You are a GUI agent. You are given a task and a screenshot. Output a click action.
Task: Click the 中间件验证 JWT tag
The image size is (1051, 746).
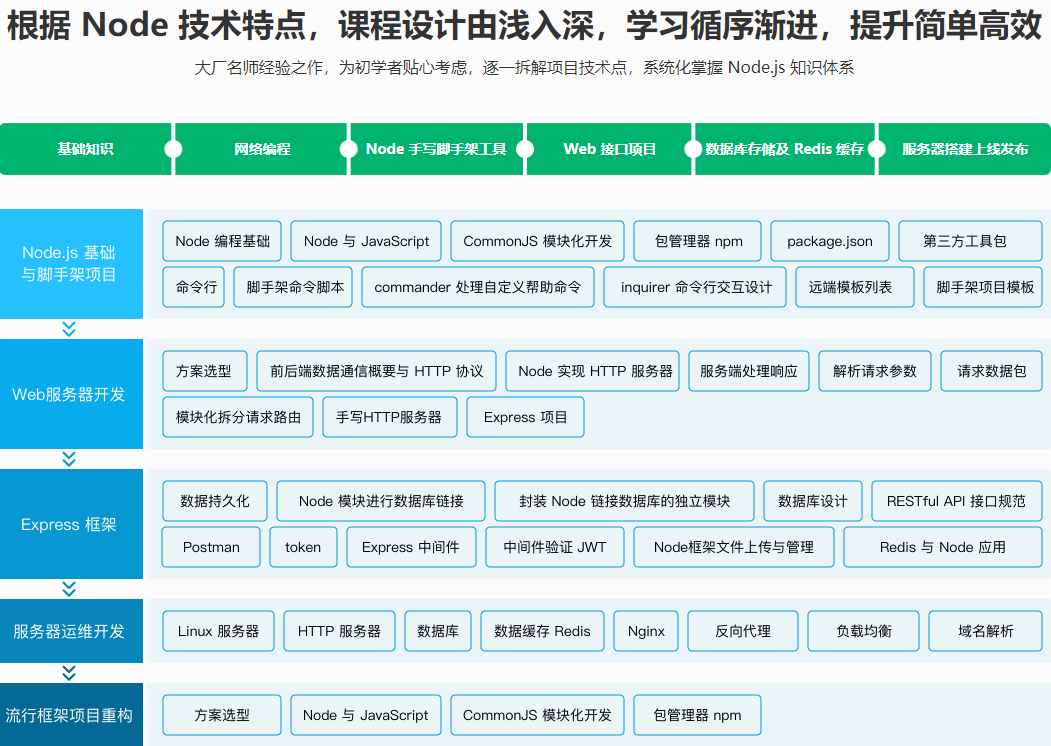[x=555, y=547]
